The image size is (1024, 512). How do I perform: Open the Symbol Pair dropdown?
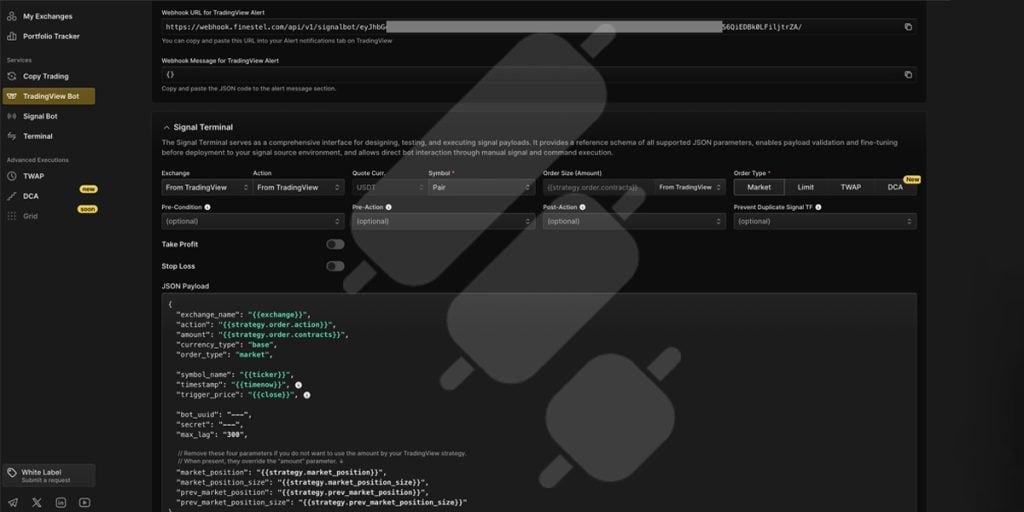tap(481, 187)
